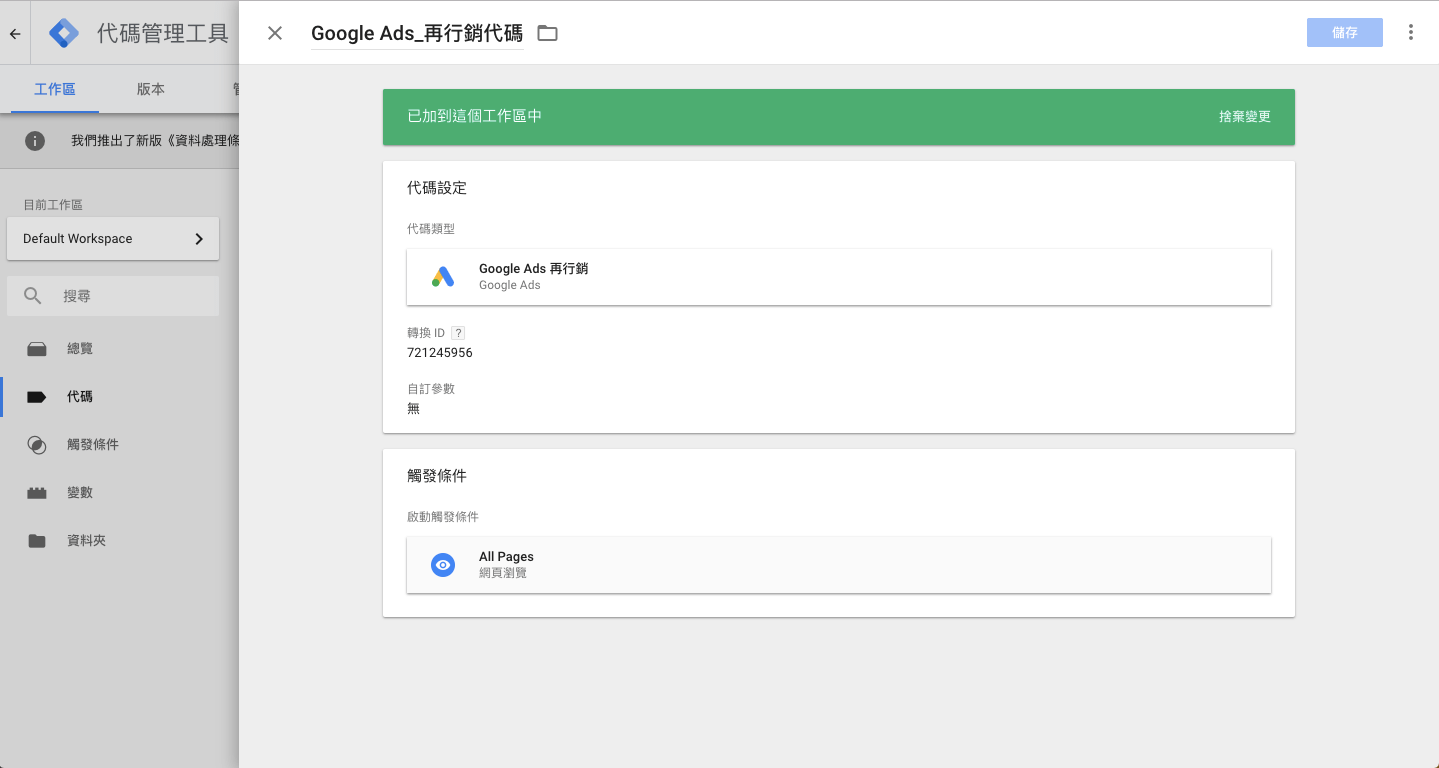Go back using the top-left arrow

(15, 33)
